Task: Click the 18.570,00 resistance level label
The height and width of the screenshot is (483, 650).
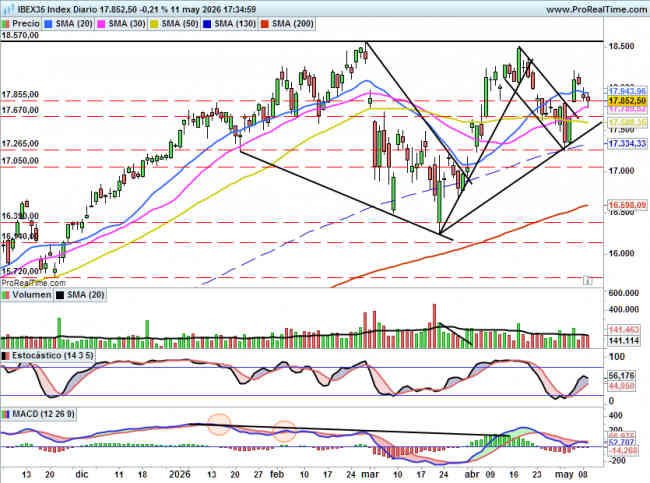Action: click(20, 36)
